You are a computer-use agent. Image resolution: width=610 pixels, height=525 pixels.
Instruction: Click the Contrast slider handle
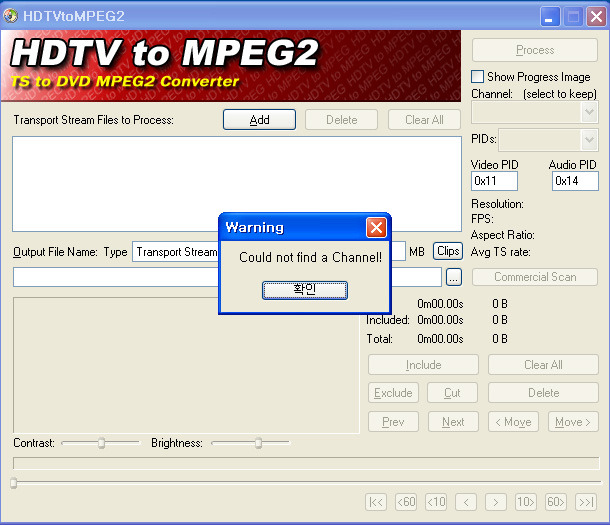[x=102, y=443]
